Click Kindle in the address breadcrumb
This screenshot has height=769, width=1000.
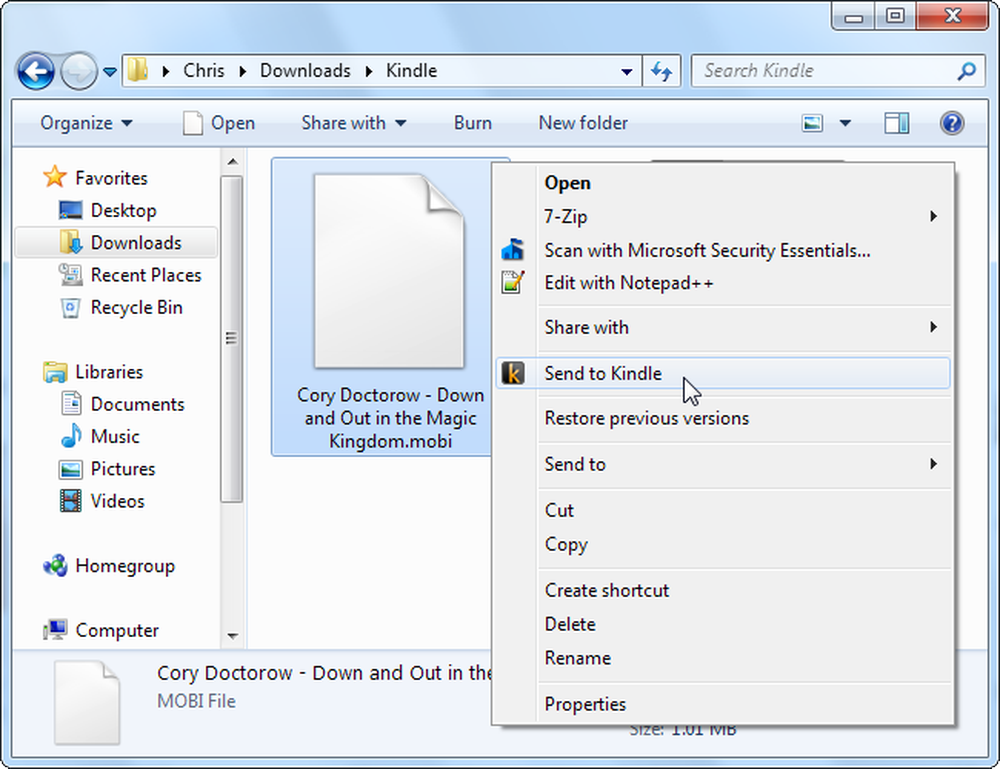(x=411, y=70)
